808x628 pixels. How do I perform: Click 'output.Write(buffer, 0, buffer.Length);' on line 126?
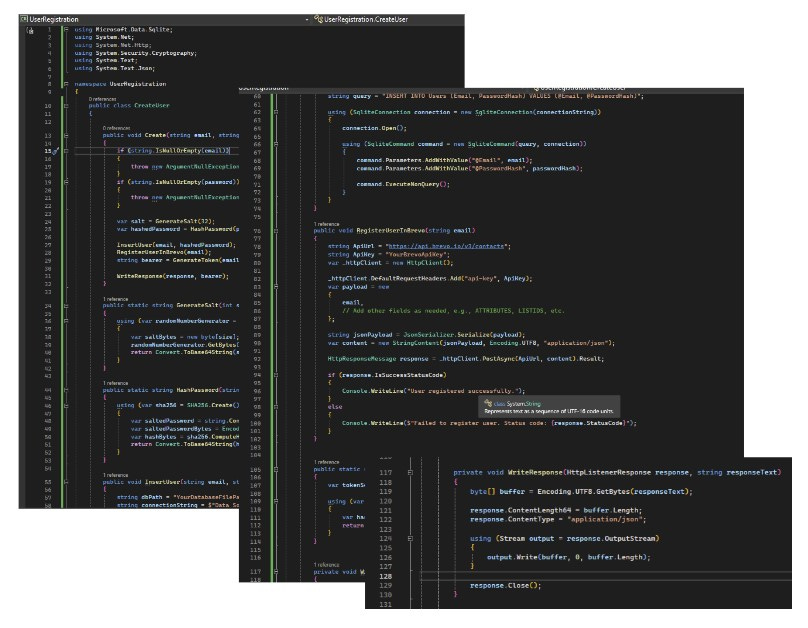pos(568,557)
